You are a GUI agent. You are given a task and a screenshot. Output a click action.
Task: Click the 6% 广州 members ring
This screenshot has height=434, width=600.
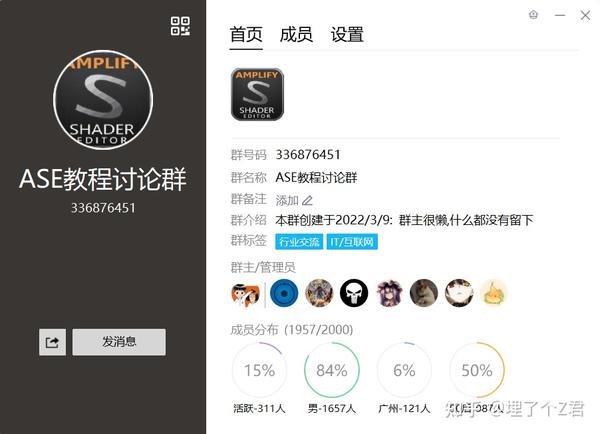[404, 370]
